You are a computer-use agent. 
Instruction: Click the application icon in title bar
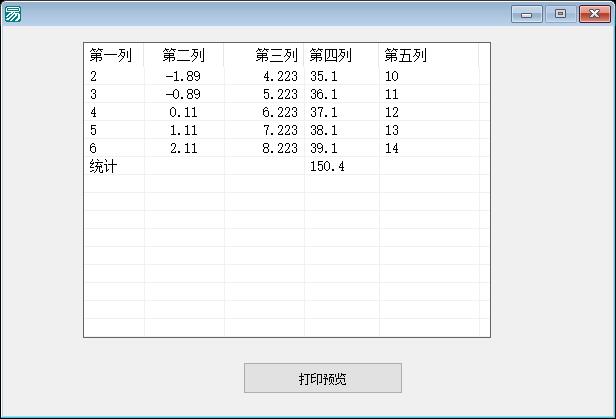[13, 14]
